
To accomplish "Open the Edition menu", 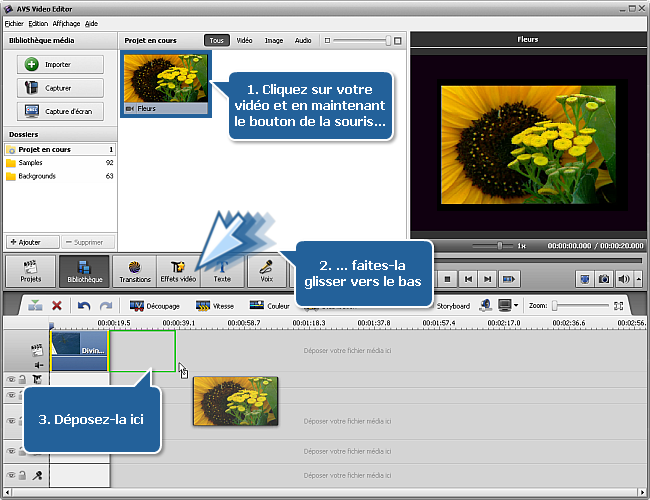I will 38,22.
